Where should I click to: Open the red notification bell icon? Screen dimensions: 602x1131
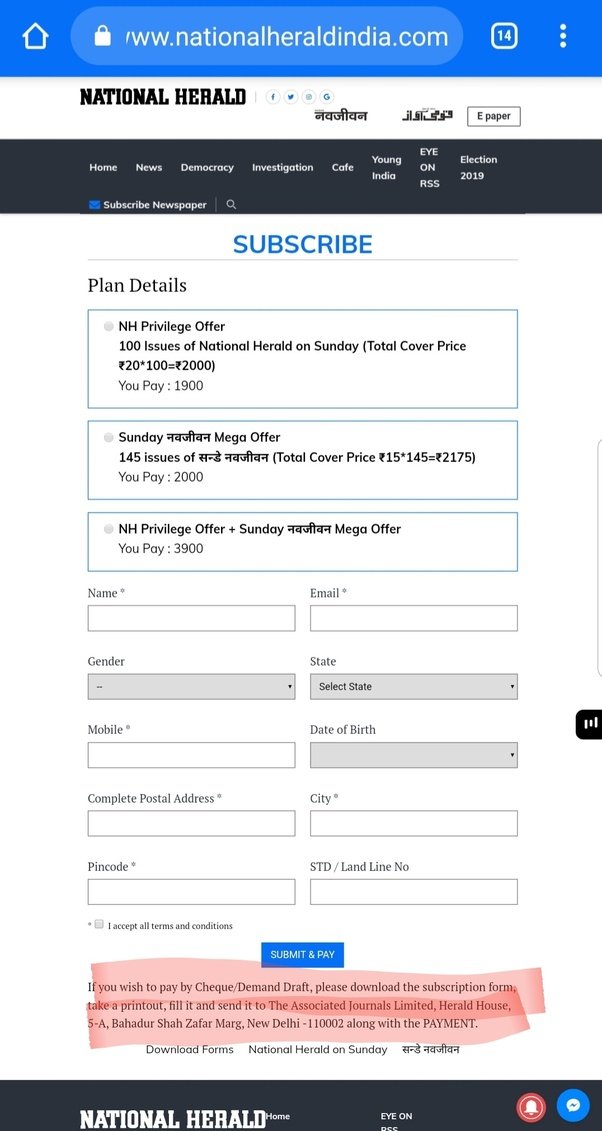[531, 1105]
